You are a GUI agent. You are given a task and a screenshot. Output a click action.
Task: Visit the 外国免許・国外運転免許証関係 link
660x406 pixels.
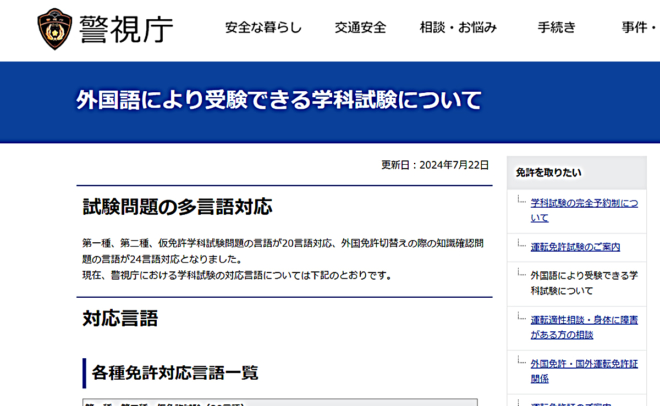tap(583, 370)
